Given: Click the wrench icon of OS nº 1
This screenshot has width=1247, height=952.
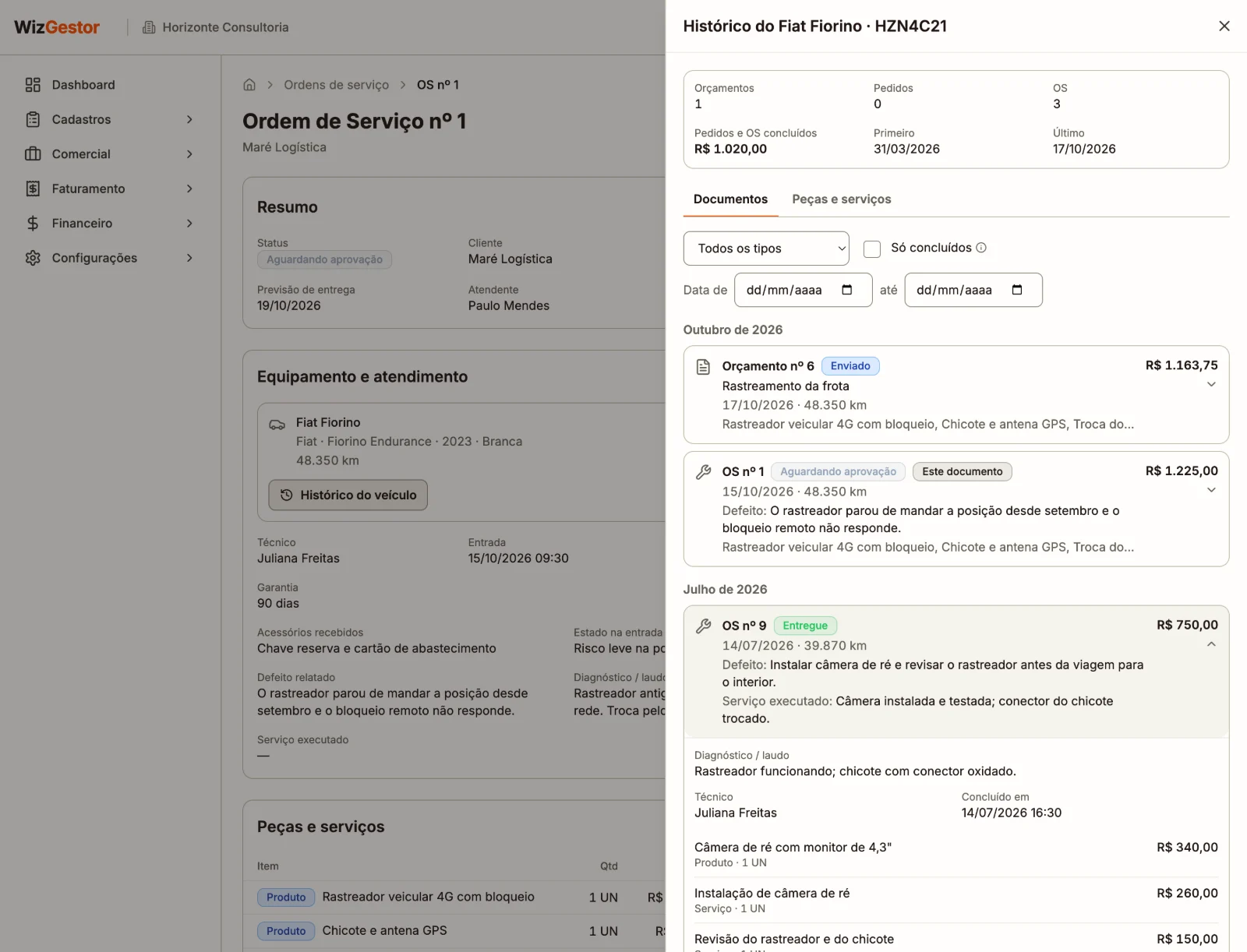Looking at the screenshot, I should tap(703, 472).
